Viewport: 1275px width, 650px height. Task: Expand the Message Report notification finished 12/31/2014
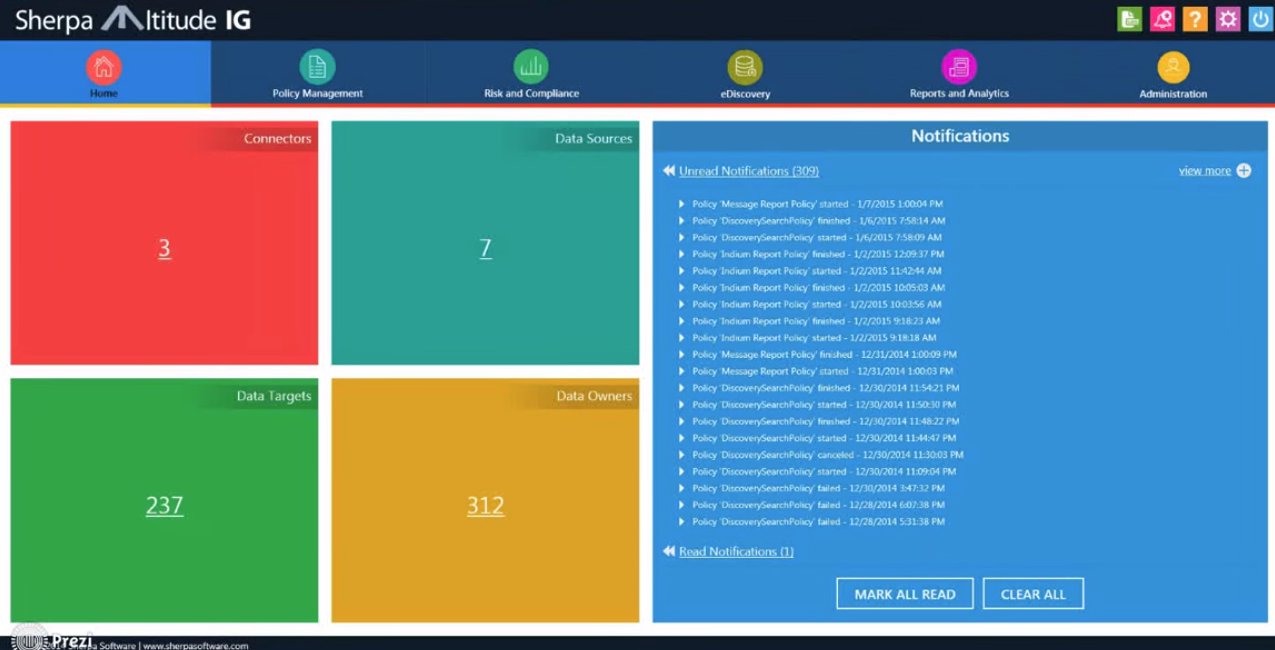pyautogui.click(x=682, y=354)
